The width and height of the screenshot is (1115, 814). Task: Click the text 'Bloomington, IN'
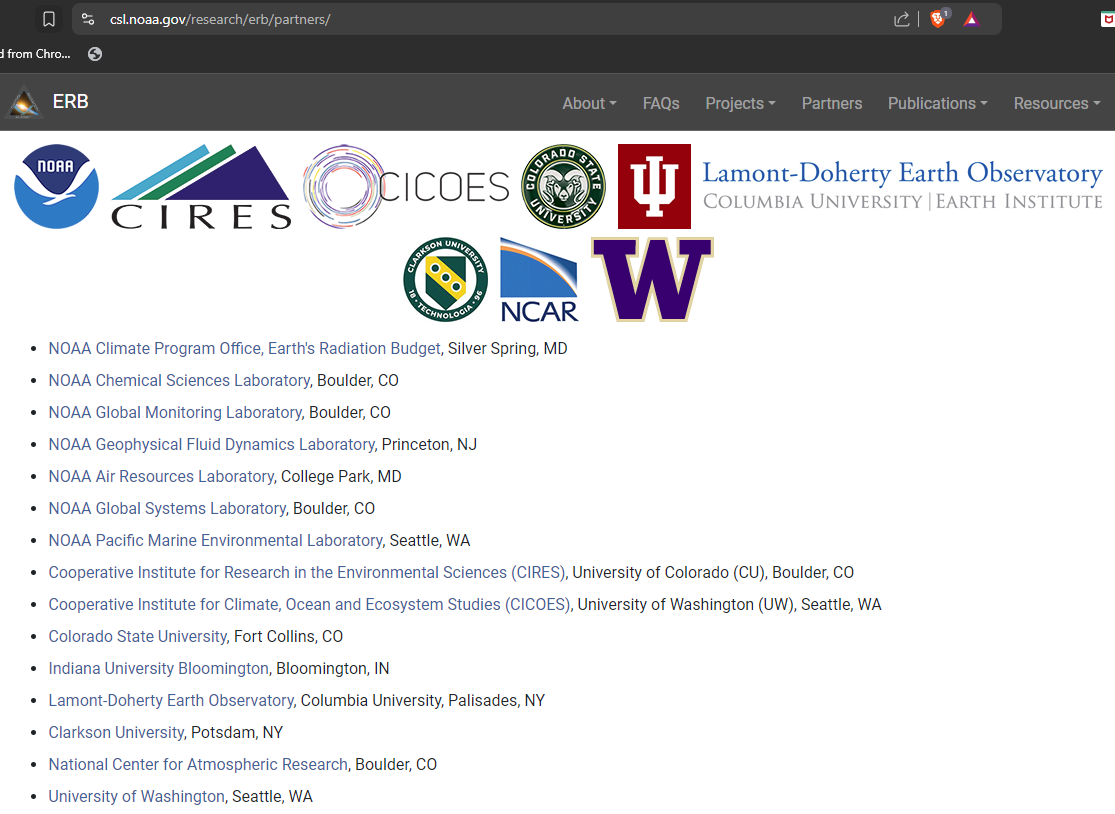333,668
